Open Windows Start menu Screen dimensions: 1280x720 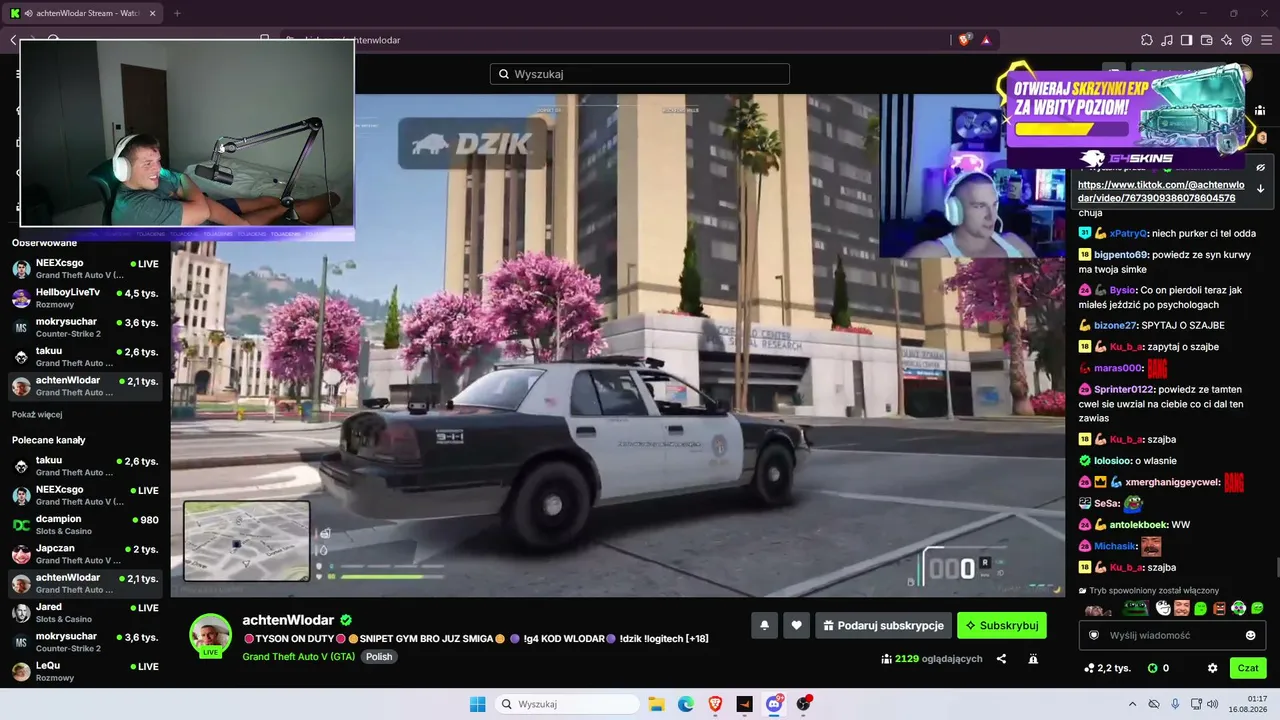[x=478, y=704]
